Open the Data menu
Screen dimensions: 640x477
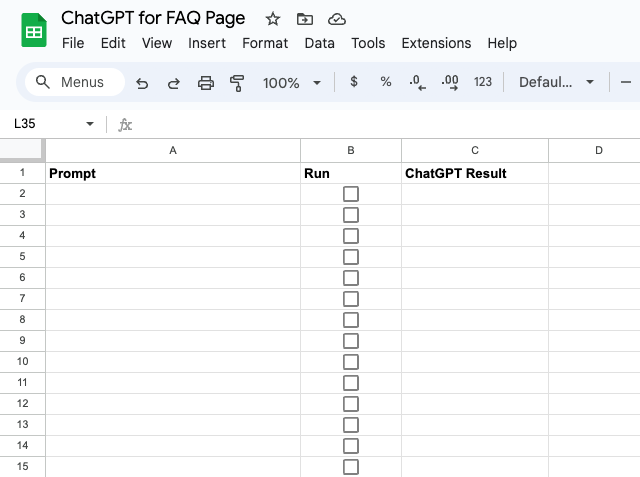coord(320,43)
